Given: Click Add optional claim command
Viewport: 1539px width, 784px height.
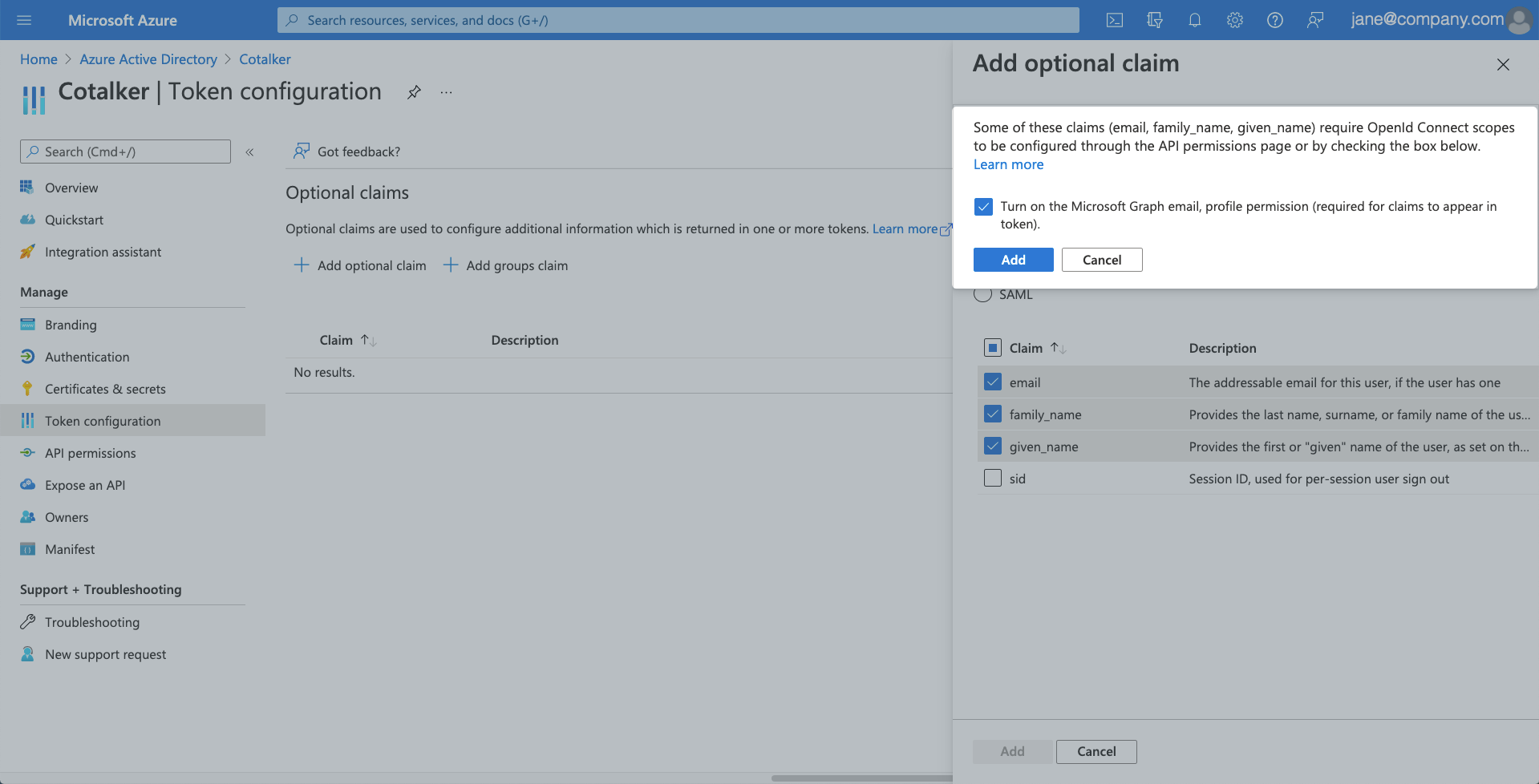Looking at the screenshot, I should tap(360, 265).
